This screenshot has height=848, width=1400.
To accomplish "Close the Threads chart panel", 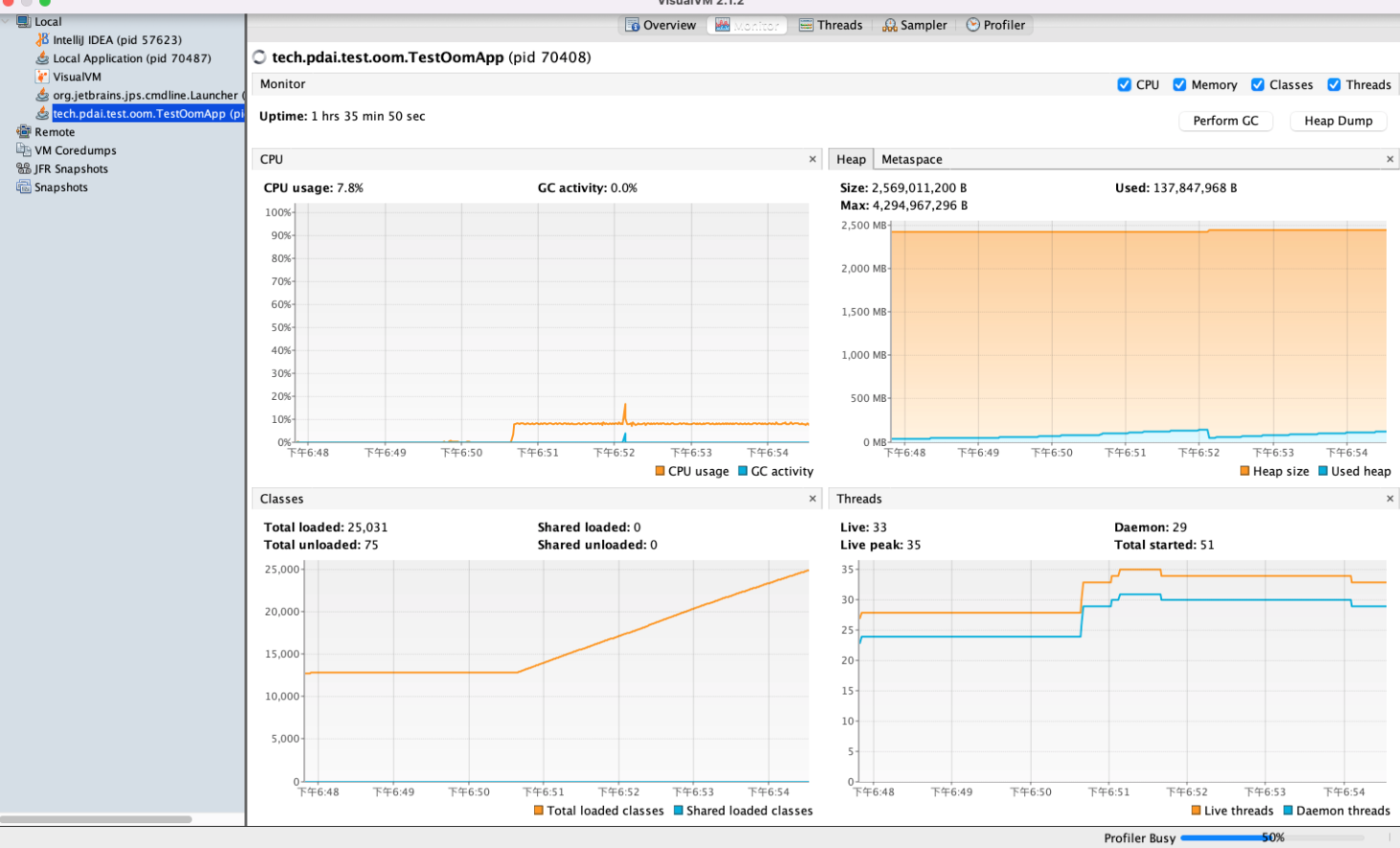I will 1389,499.
